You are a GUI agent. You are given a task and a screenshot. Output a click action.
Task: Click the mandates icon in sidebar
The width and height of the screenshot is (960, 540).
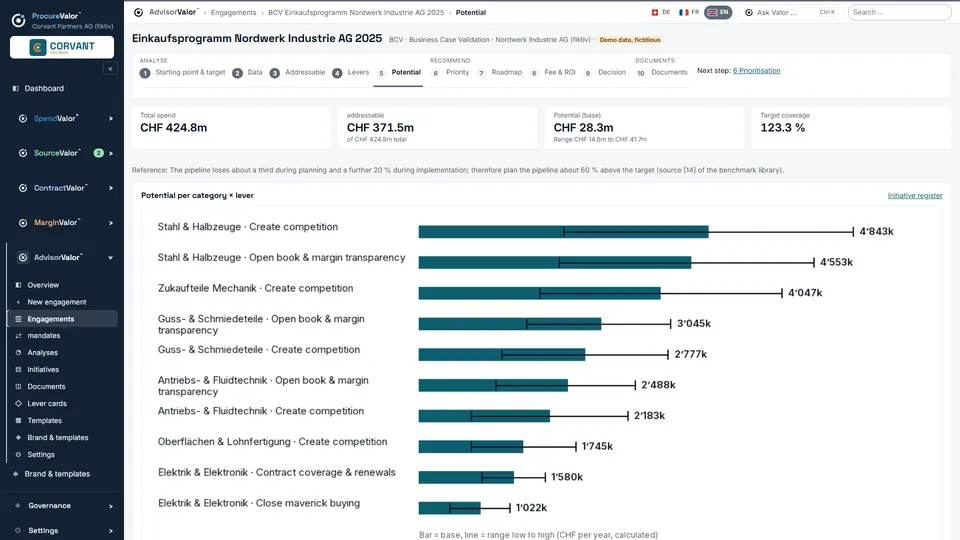click(18, 336)
